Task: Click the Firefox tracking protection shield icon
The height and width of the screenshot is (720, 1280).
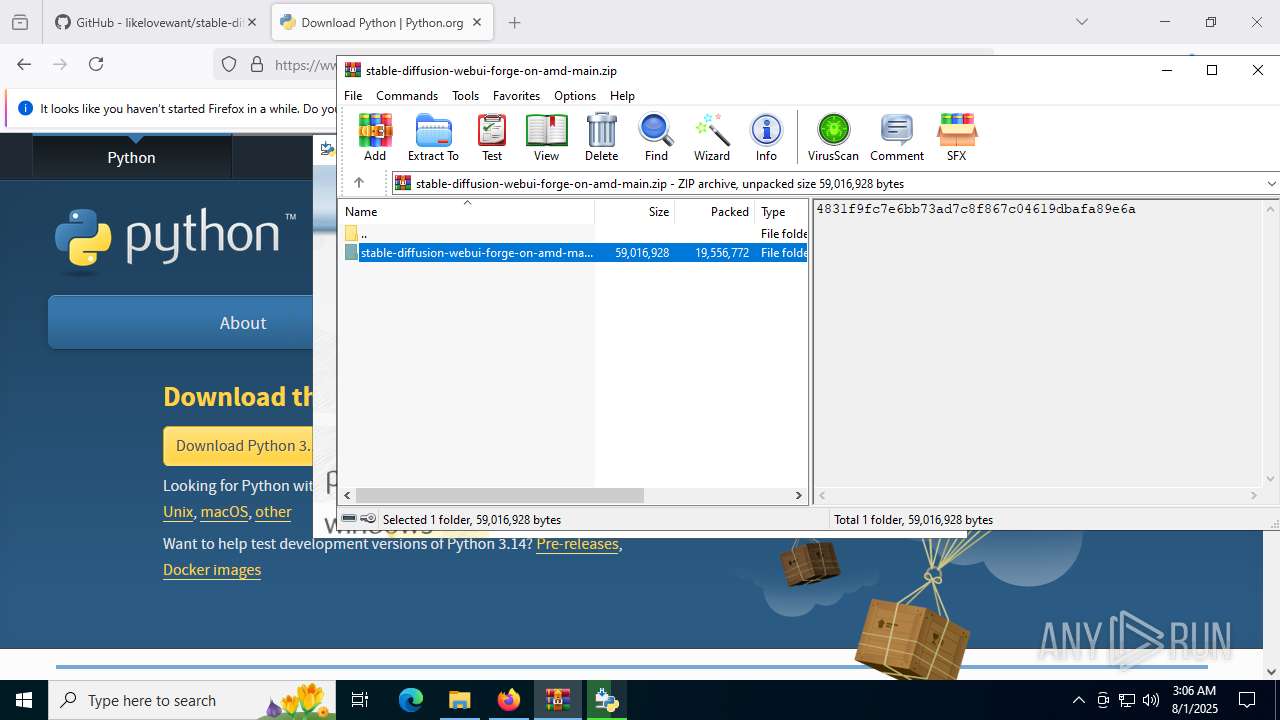Action: 229,64
